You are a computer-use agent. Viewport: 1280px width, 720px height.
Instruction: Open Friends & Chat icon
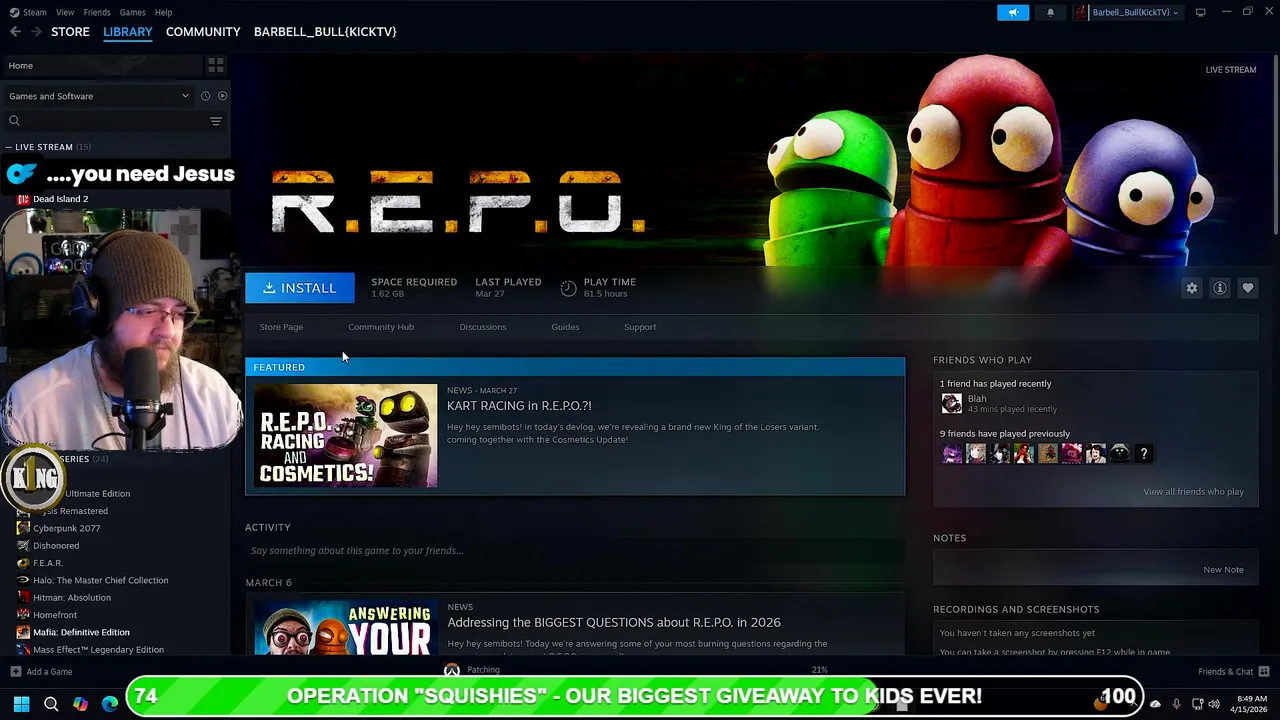click(x=1264, y=671)
